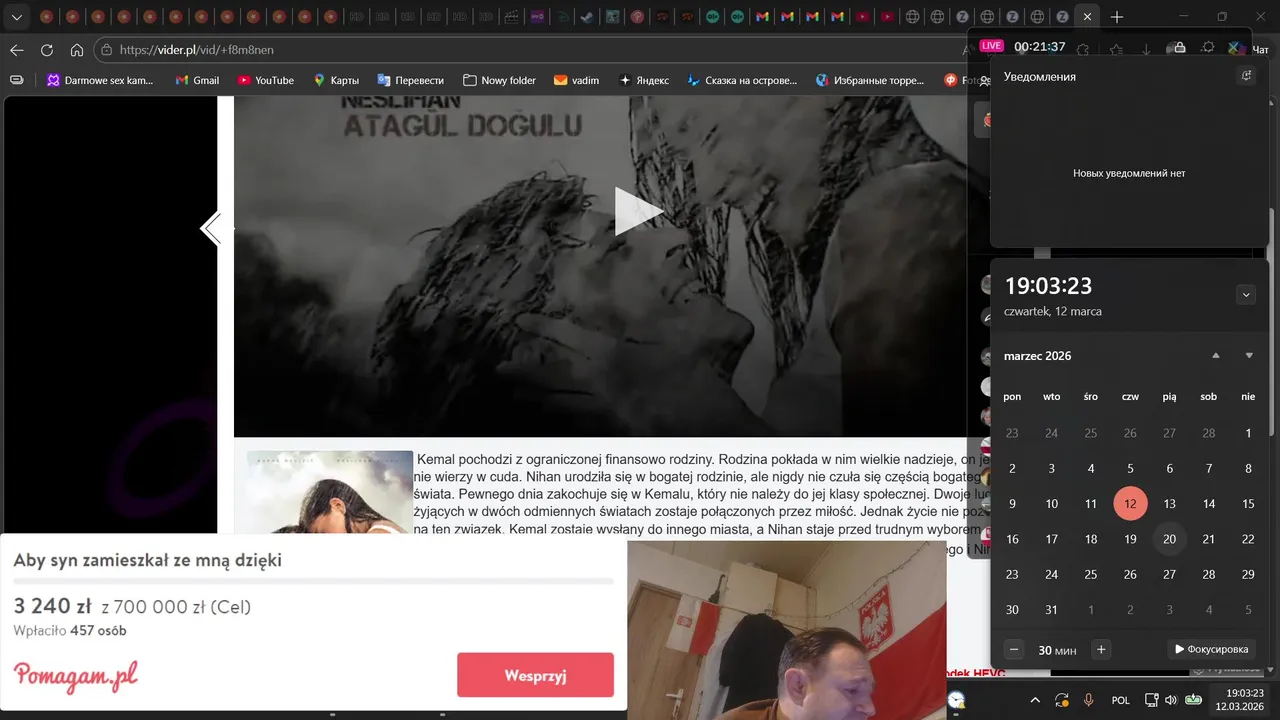
Task: Select today's date 12 in calendar
Action: coord(1130,504)
